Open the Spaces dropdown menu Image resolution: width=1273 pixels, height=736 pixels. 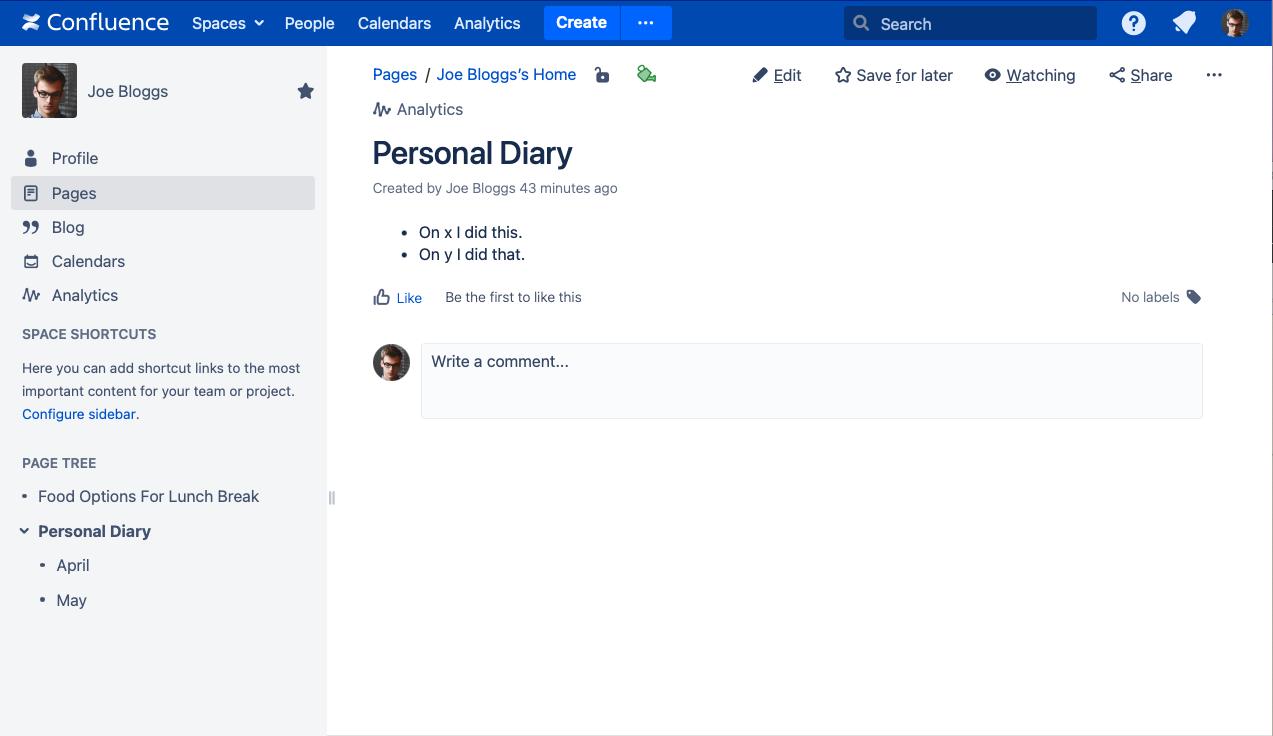pos(228,23)
